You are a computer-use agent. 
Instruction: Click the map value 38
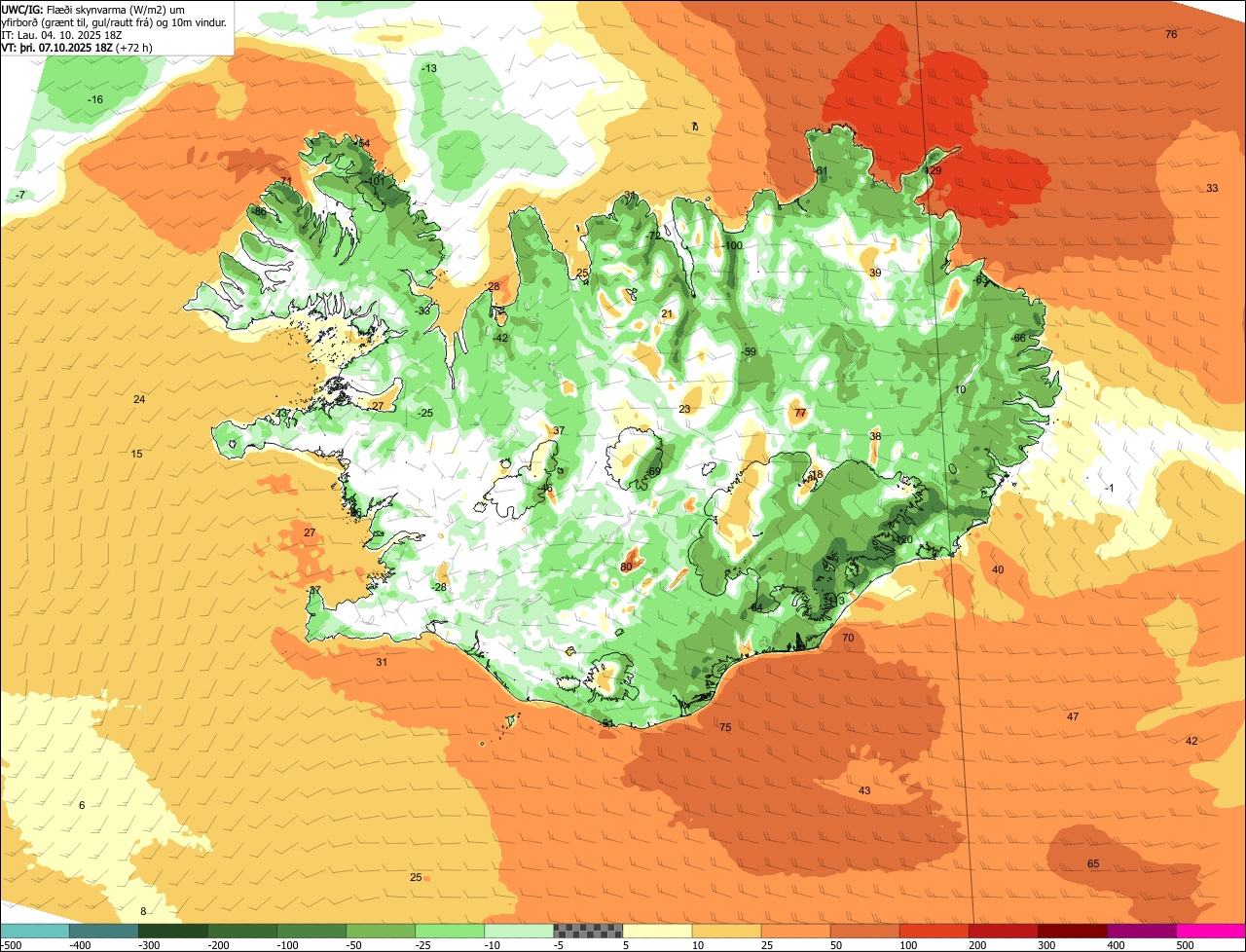(875, 437)
